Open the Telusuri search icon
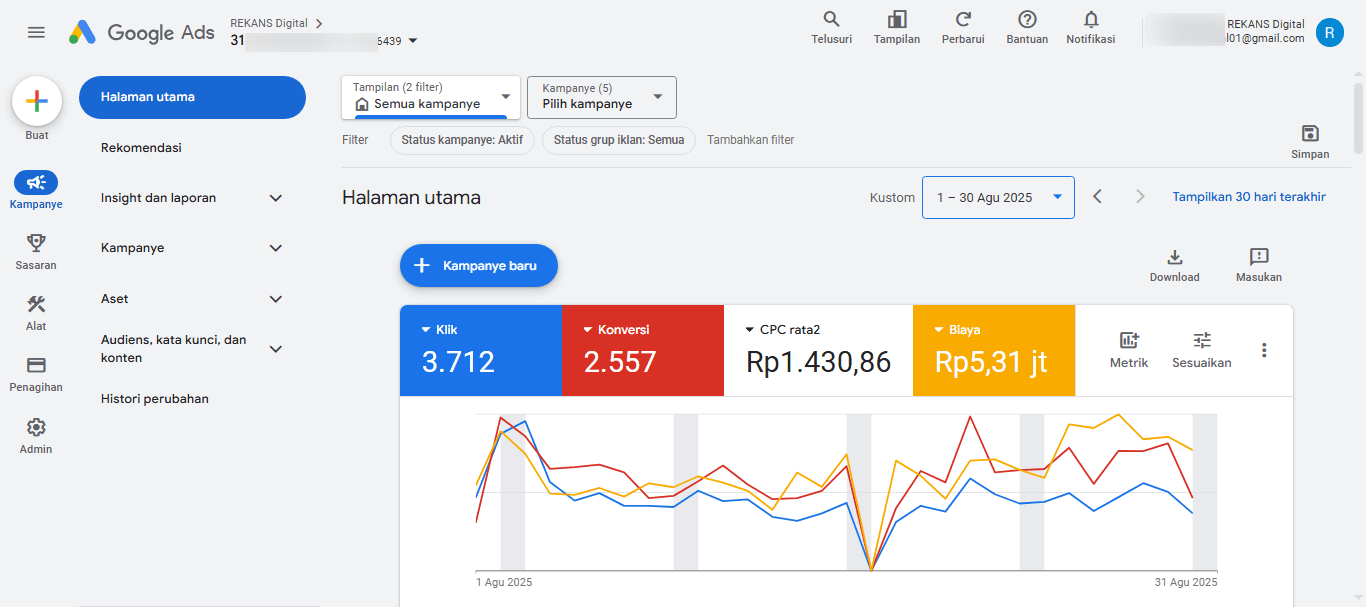1366x607 pixels. [831, 20]
